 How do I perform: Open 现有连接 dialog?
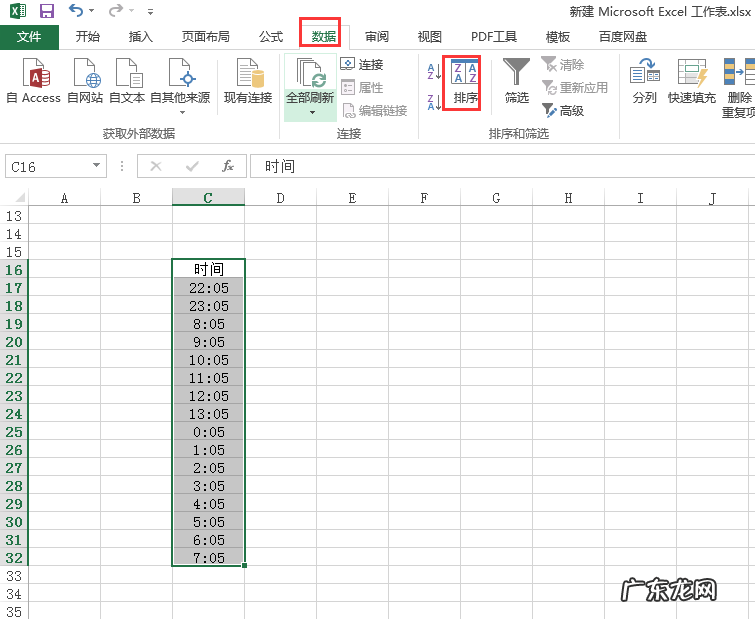(248, 81)
